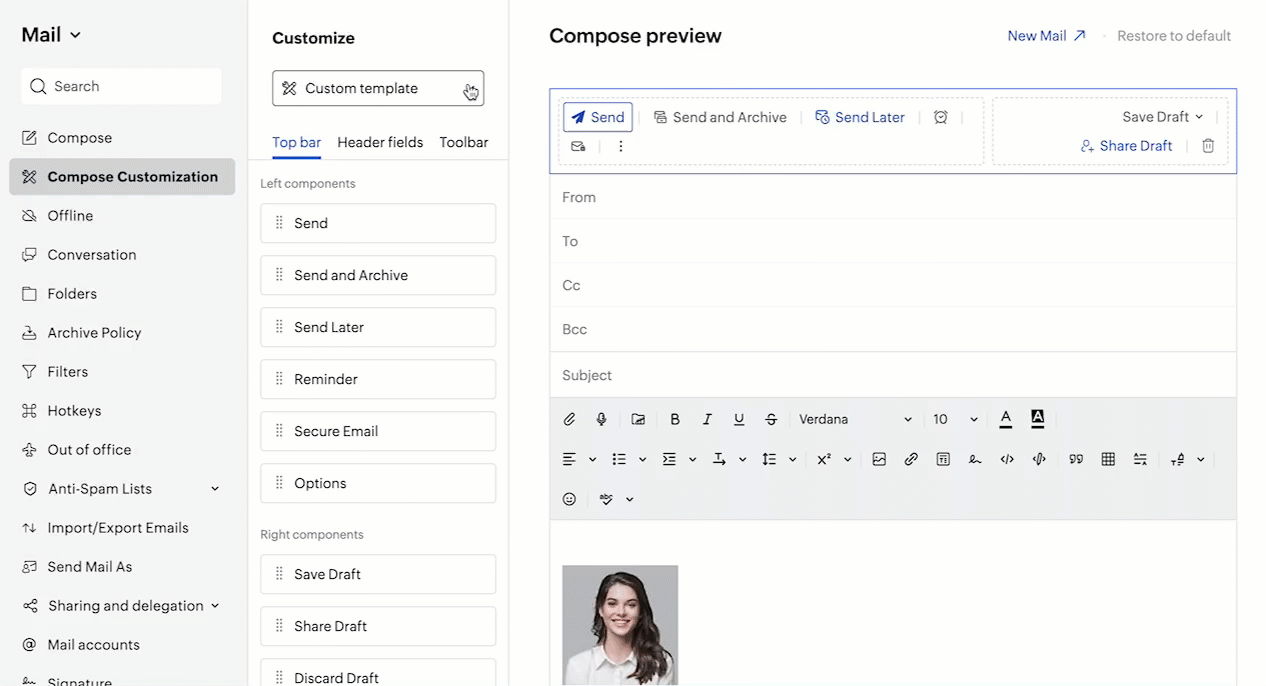This screenshot has height=686, width=1266.
Task: Toggle underline formatting
Action: coord(739,420)
